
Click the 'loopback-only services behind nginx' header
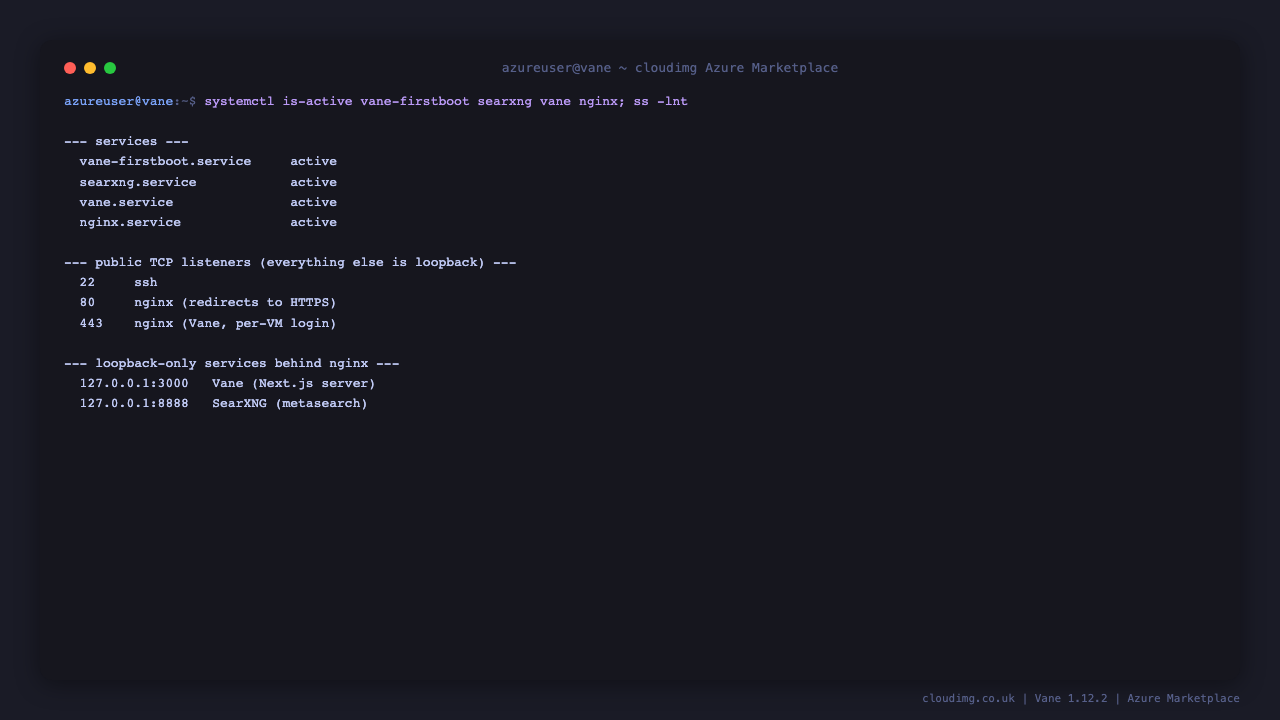[x=232, y=363]
